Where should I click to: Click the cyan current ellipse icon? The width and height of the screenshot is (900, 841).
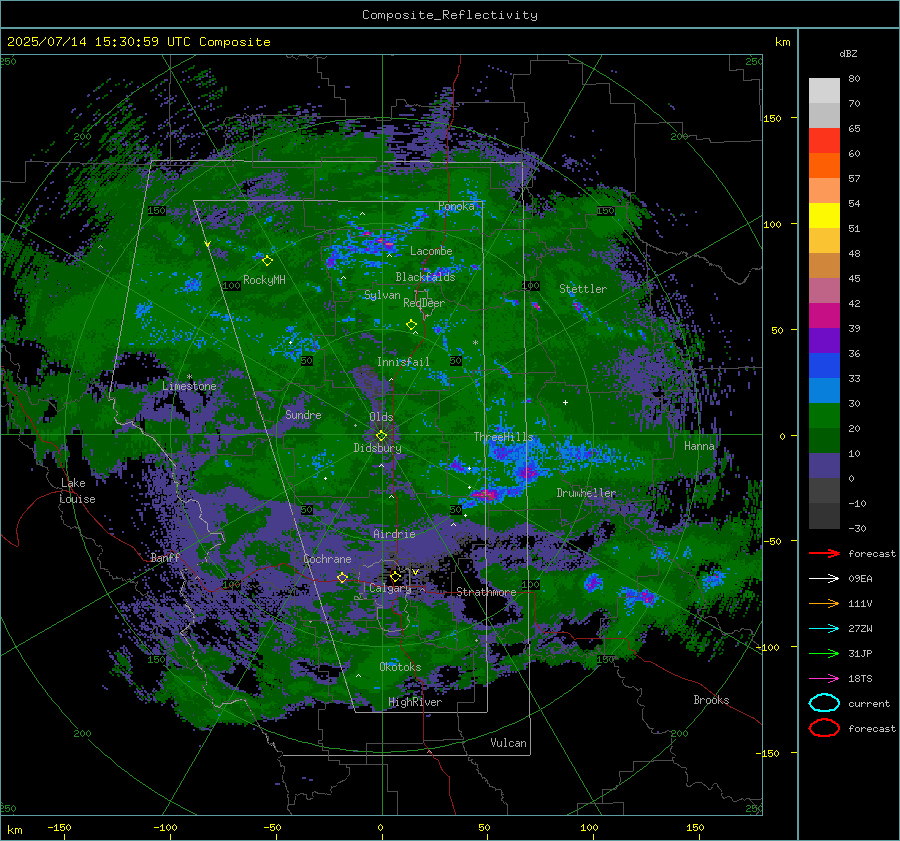tap(824, 703)
